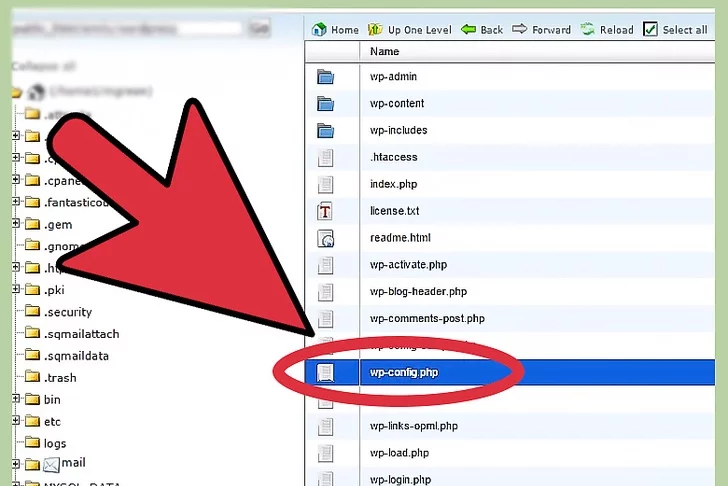
Task: Expand the mail folder tree node
Action: point(16,465)
